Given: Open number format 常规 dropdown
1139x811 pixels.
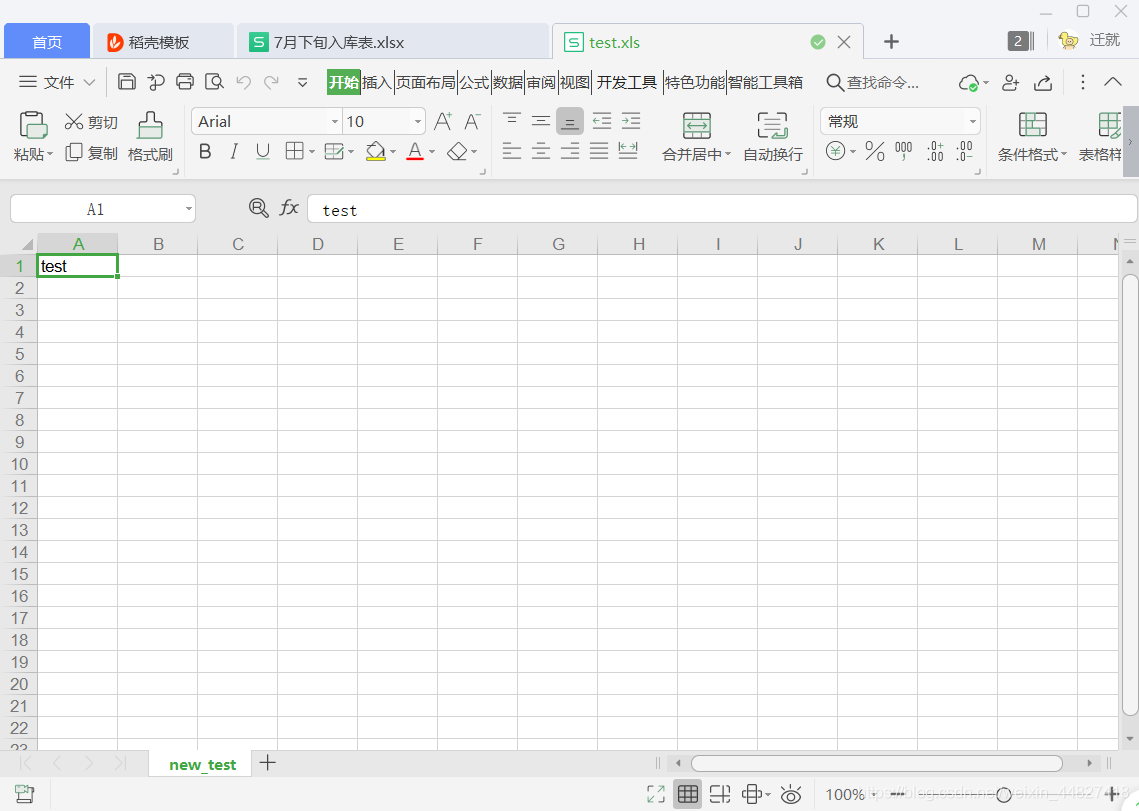Looking at the screenshot, I should pos(973,122).
